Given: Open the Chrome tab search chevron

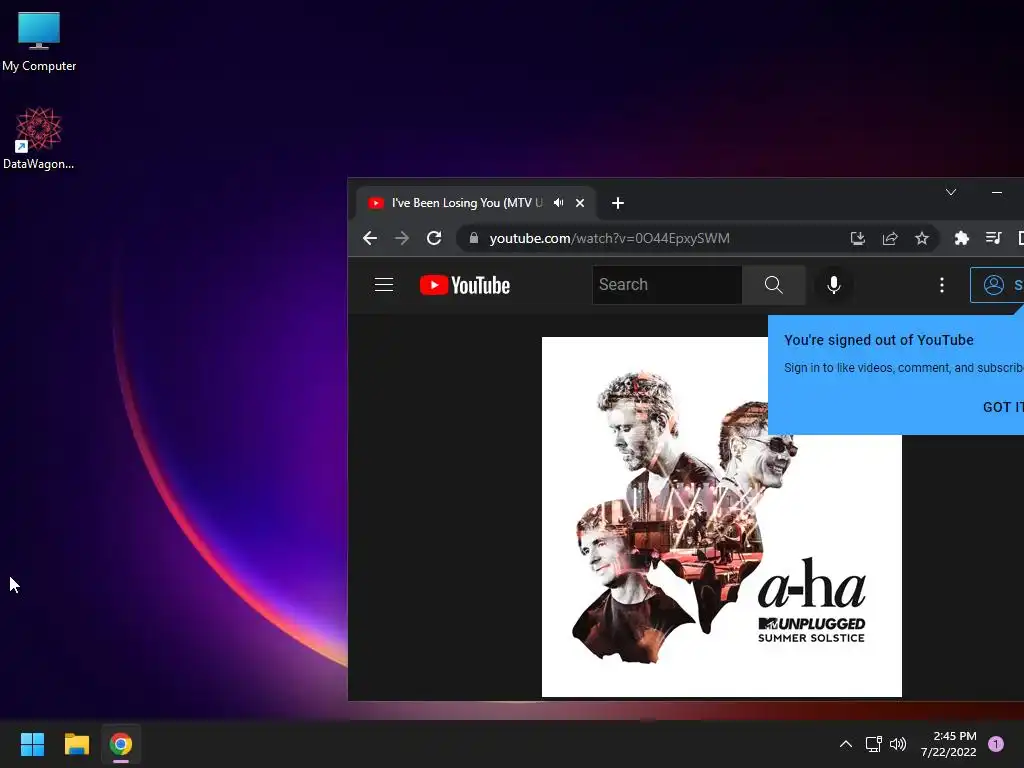Looking at the screenshot, I should [951, 192].
